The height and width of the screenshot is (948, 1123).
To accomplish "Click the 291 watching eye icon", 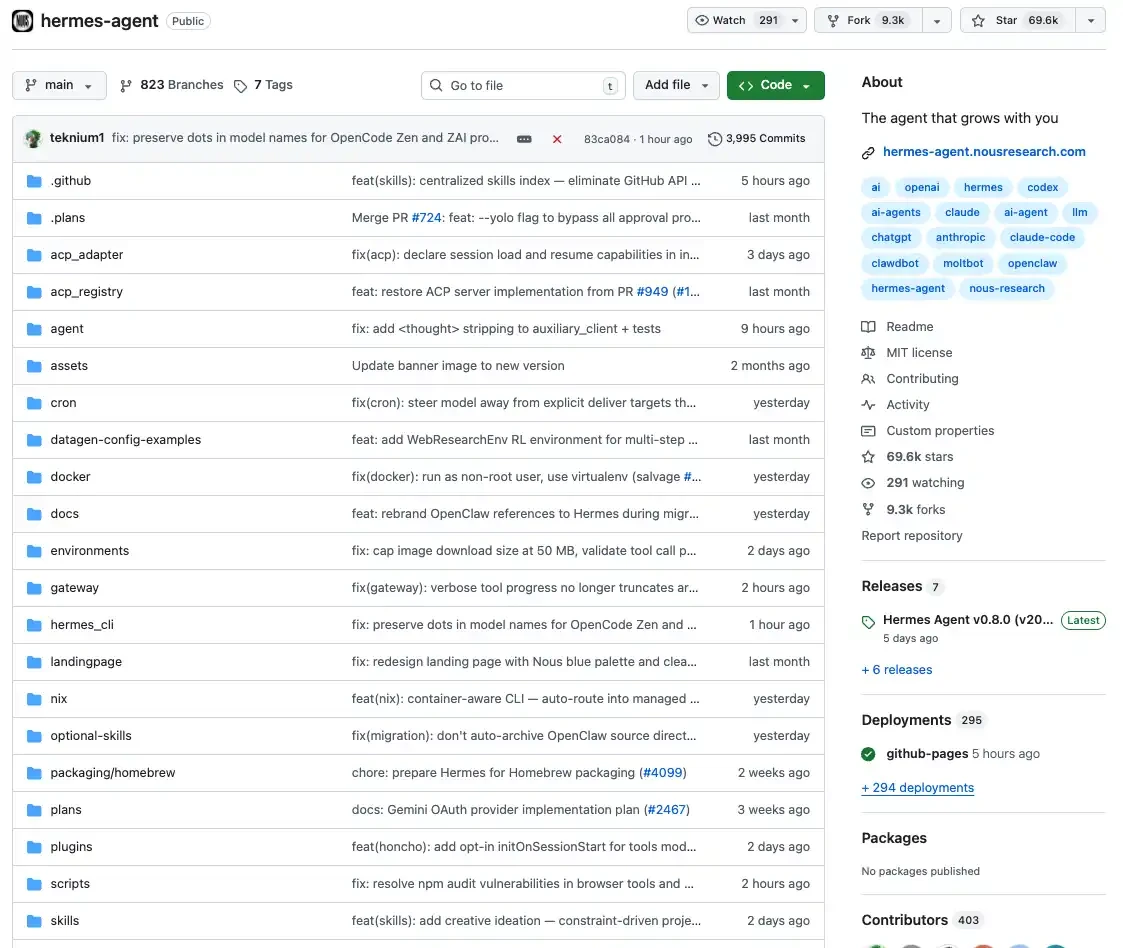I will pos(868,483).
